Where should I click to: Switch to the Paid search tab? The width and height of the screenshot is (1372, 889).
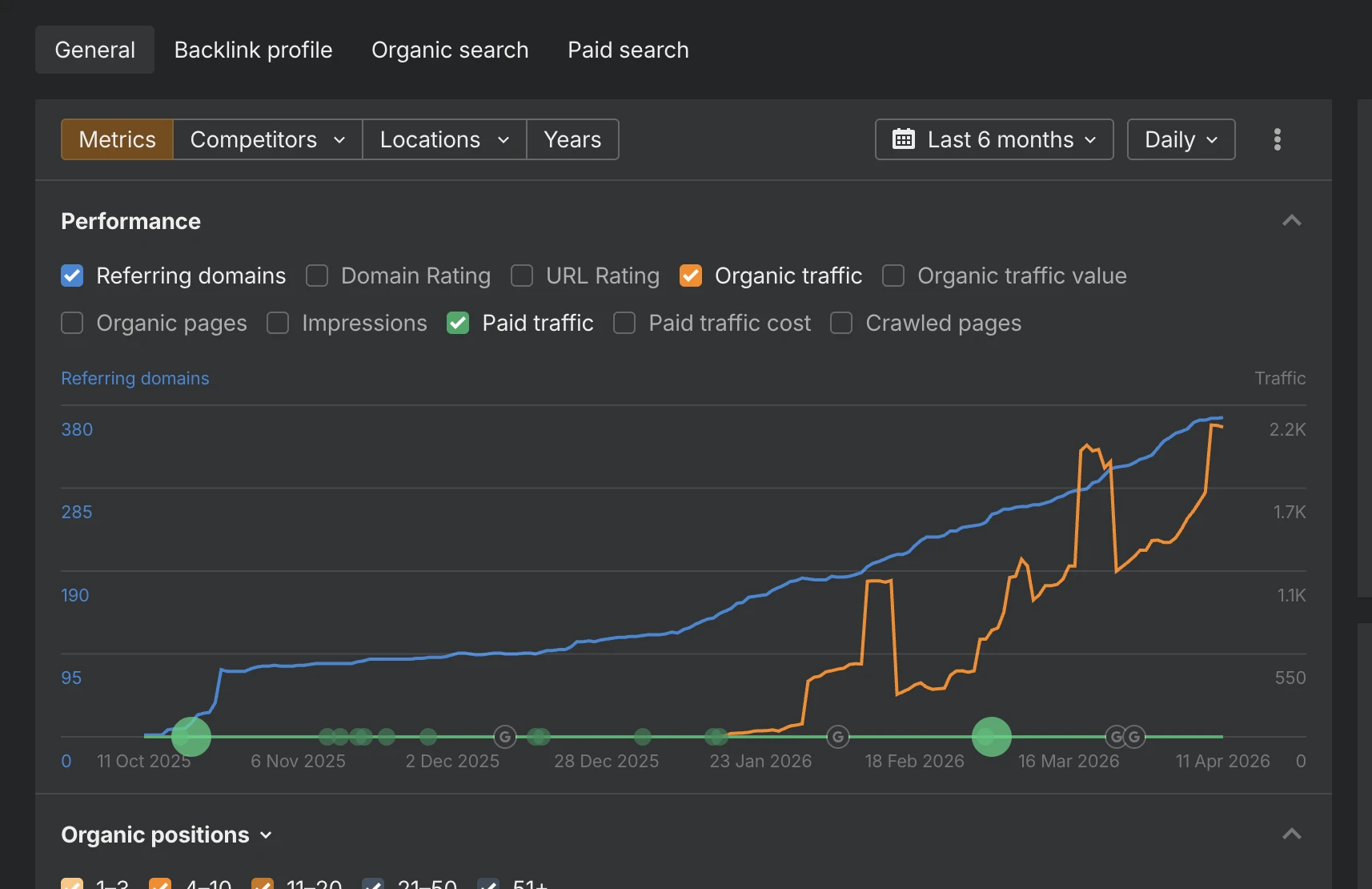click(x=628, y=50)
